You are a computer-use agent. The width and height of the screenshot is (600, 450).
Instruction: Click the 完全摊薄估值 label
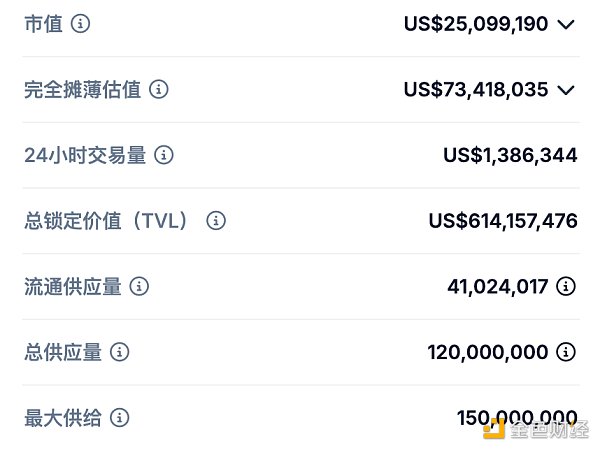(x=83, y=89)
